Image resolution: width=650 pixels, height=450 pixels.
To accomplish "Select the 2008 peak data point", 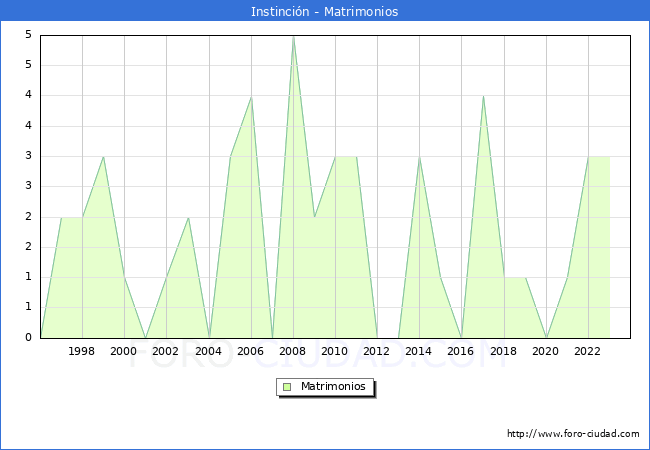I will pos(293,36).
